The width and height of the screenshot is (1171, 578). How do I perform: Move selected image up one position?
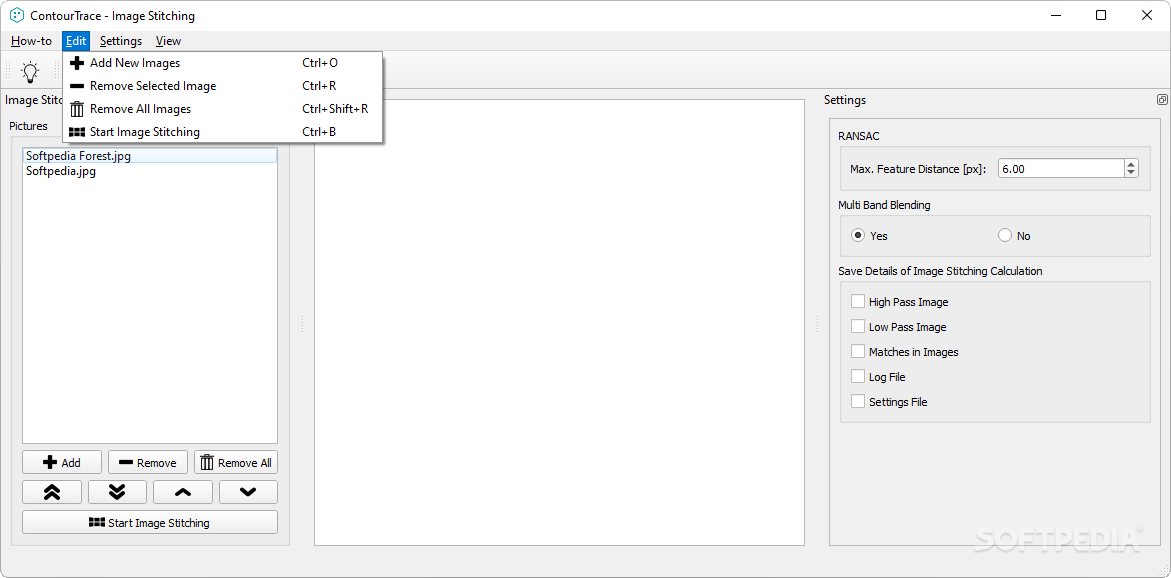(x=183, y=492)
